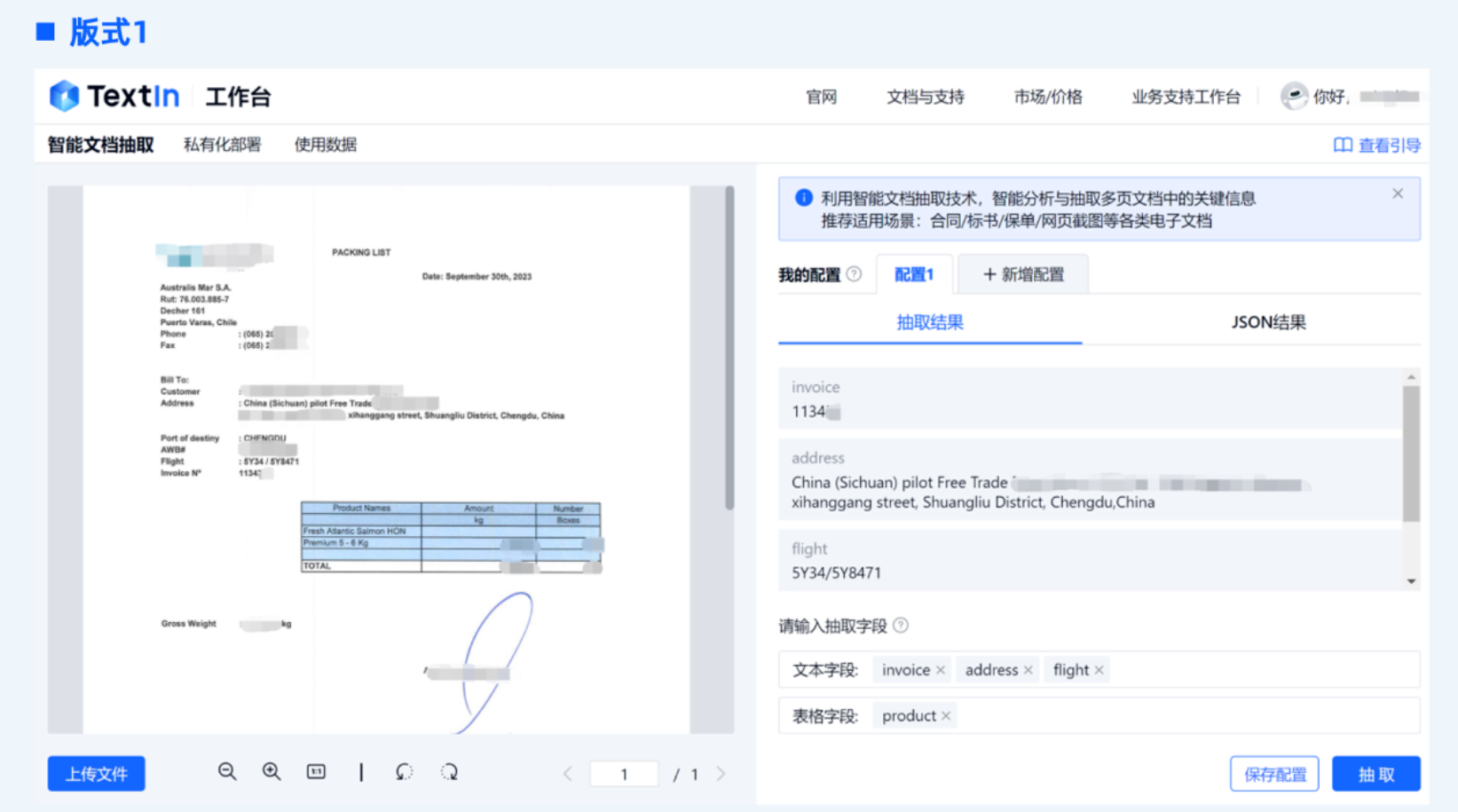Open 业务支持工作台 in the top navigation
The image size is (1458, 812).
pos(1186,97)
